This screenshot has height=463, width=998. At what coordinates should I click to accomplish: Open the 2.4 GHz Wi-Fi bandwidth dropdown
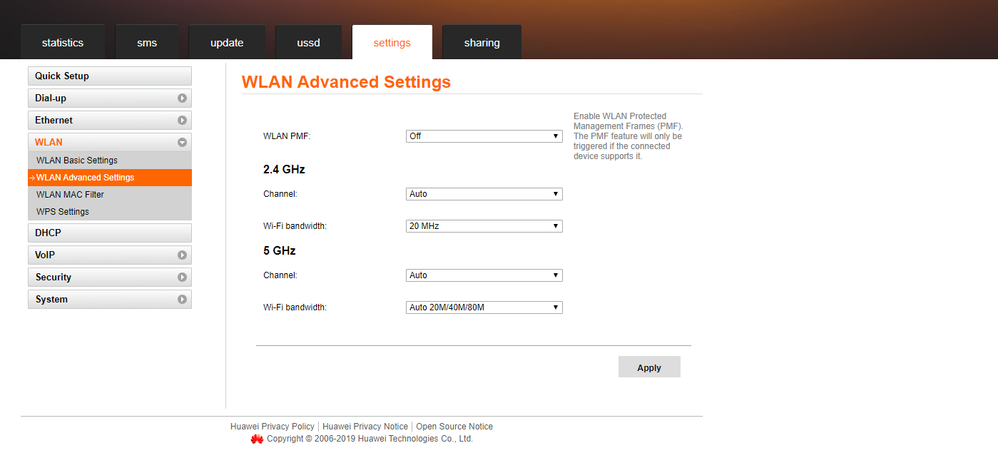(x=484, y=226)
